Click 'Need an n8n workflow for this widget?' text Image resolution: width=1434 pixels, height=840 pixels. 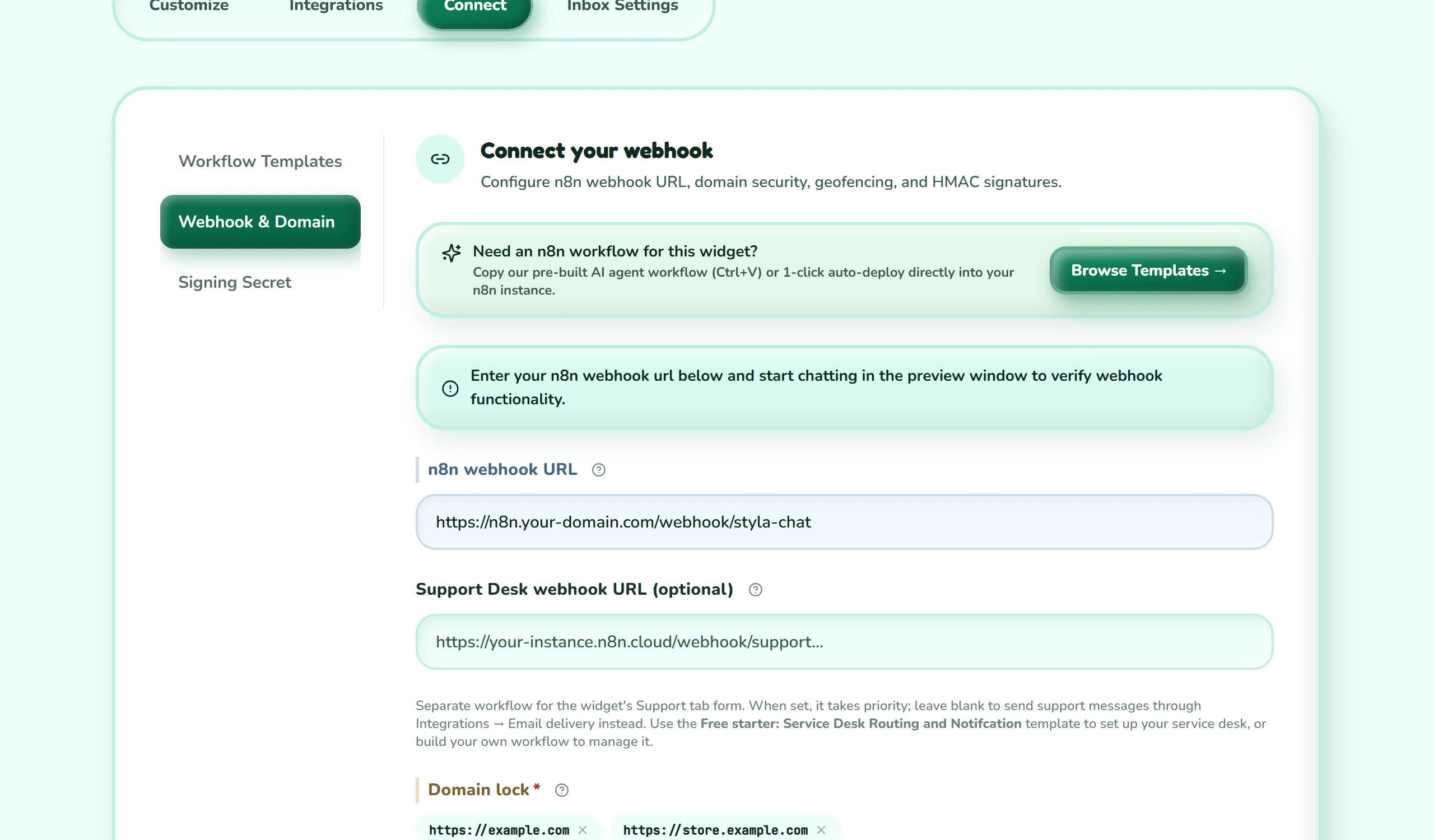(615, 251)
